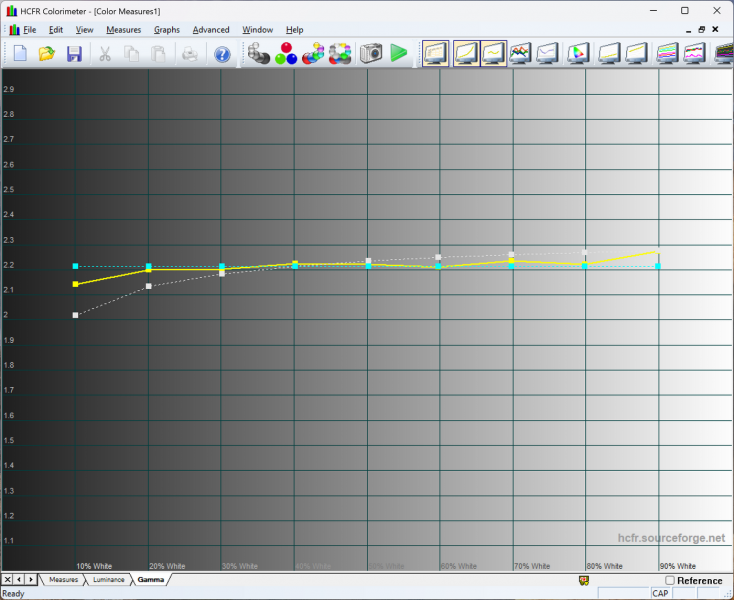Image resolution: width=734 pixels, height=600 pixels.
Task: Select the Gamma tab
Action: 151,580
